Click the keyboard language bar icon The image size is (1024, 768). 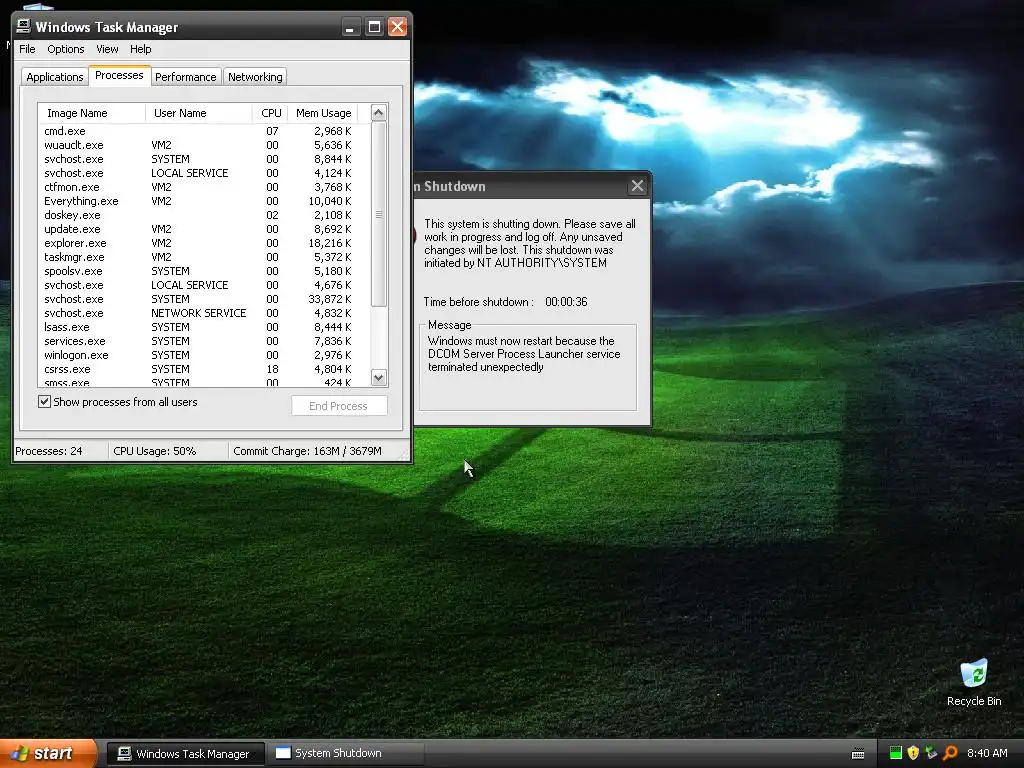pos(858,754)
